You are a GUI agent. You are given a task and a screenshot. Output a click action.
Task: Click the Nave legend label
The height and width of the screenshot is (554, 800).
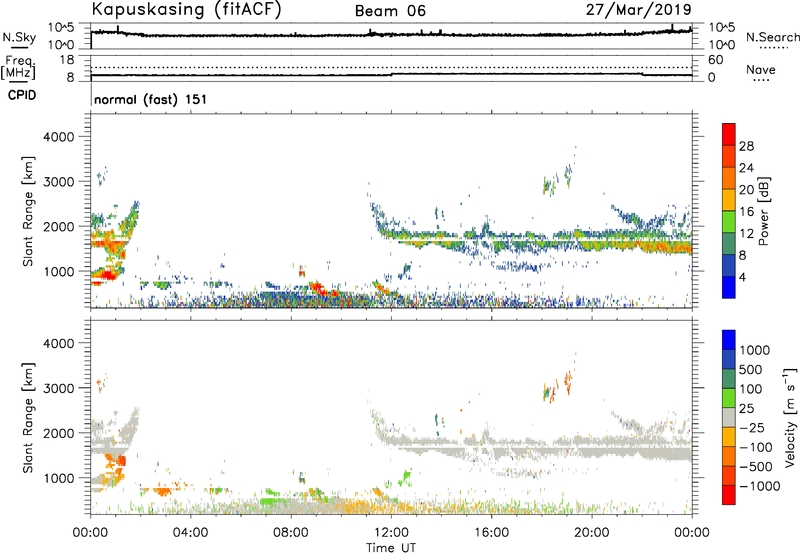pyautogui.click(x=761, y=70)
